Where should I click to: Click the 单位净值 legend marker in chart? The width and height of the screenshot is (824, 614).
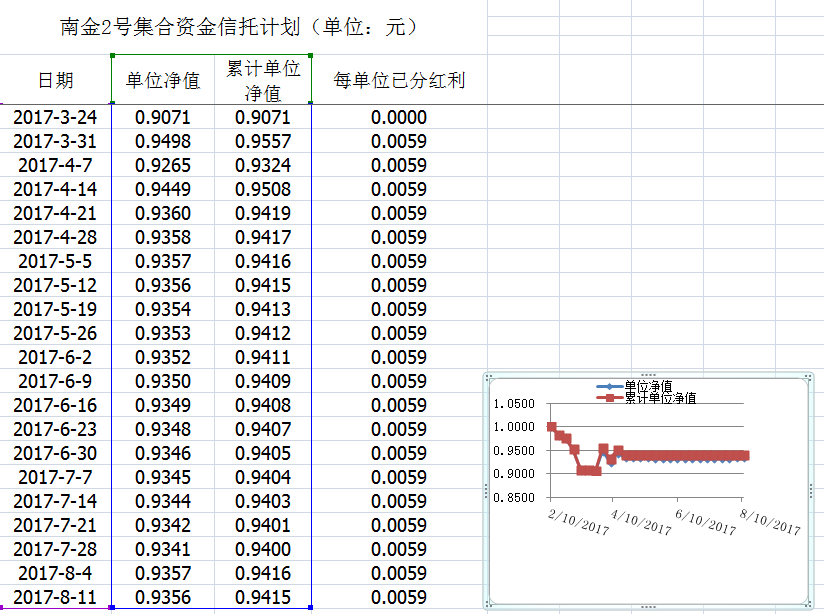609,386
